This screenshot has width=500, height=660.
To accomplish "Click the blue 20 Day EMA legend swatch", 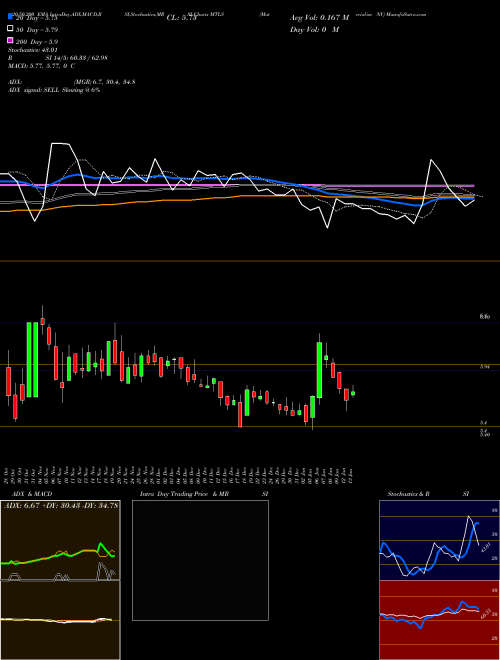I will point(10,17).
